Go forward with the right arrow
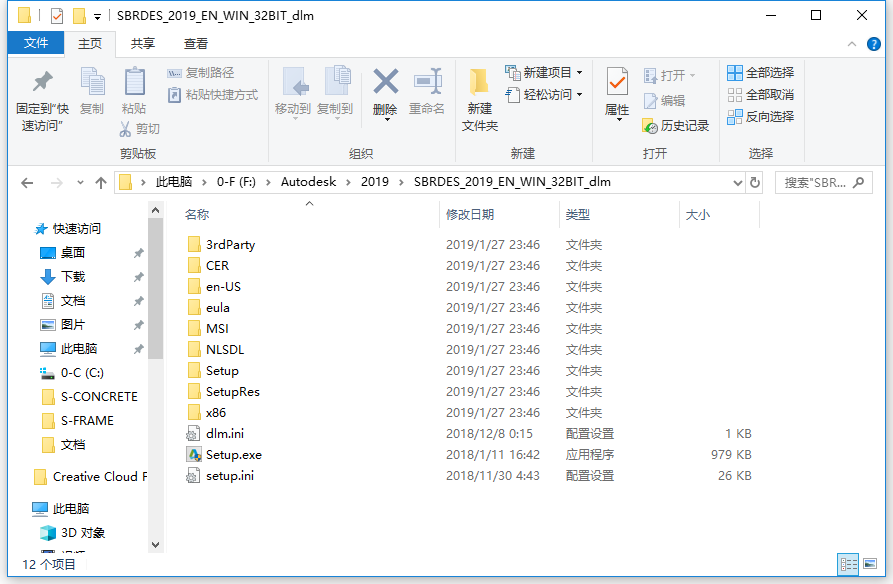 56,183
